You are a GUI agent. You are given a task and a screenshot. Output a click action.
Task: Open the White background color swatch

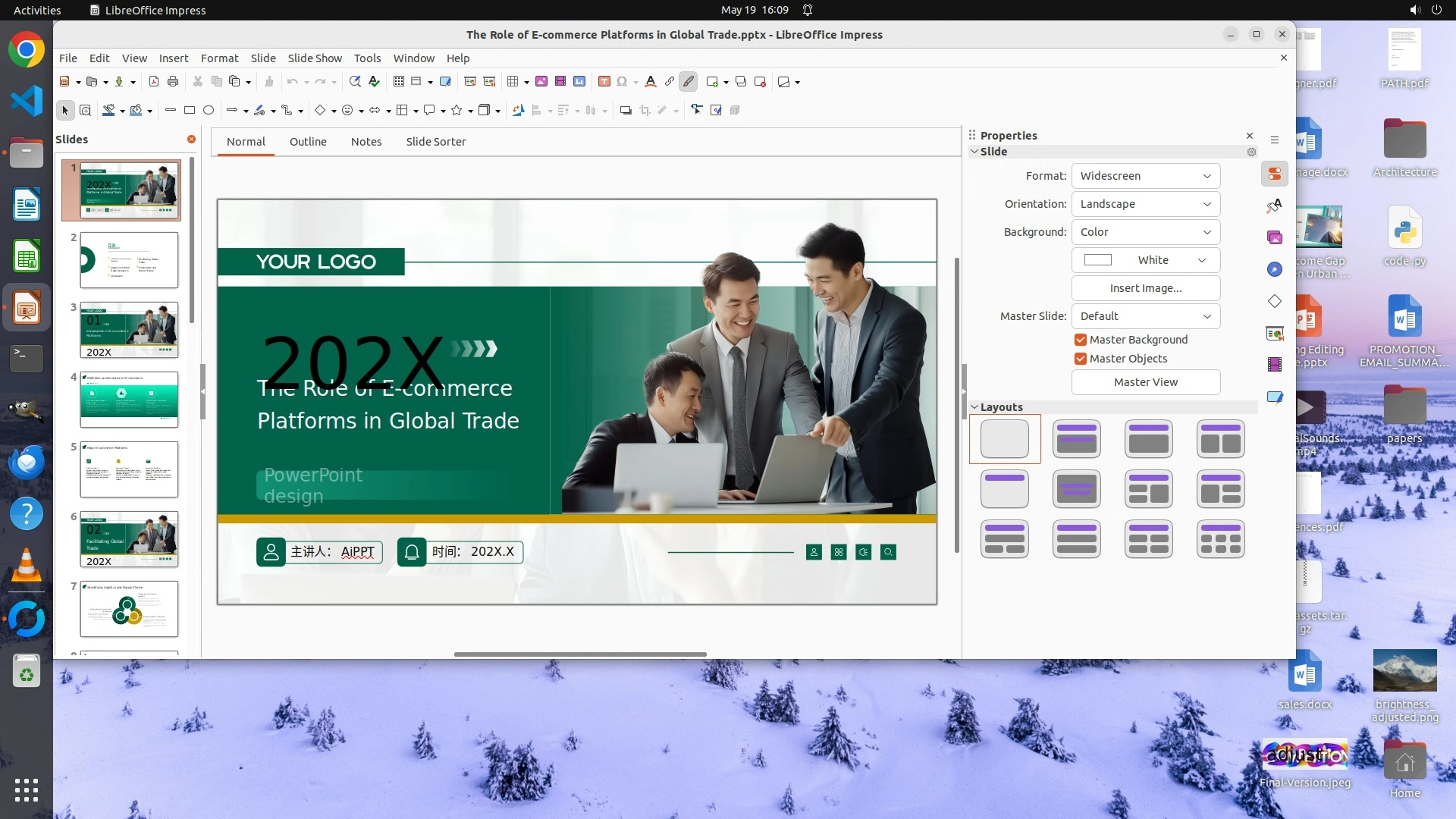(1145, 260)
